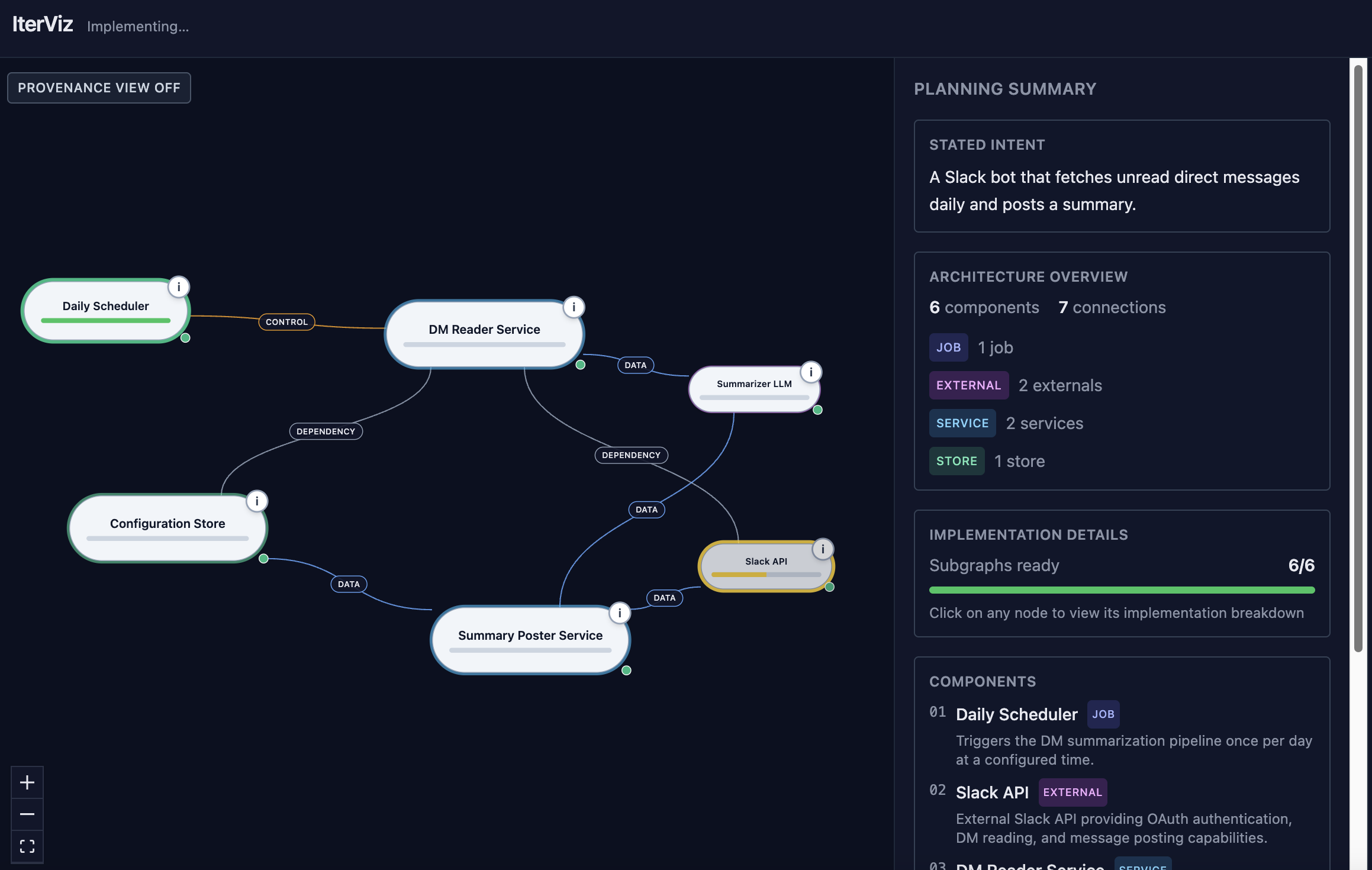Screen dimensions: 1372x870
Task: Click Summarizer LLM node info icon
Action: click(810, 372)
